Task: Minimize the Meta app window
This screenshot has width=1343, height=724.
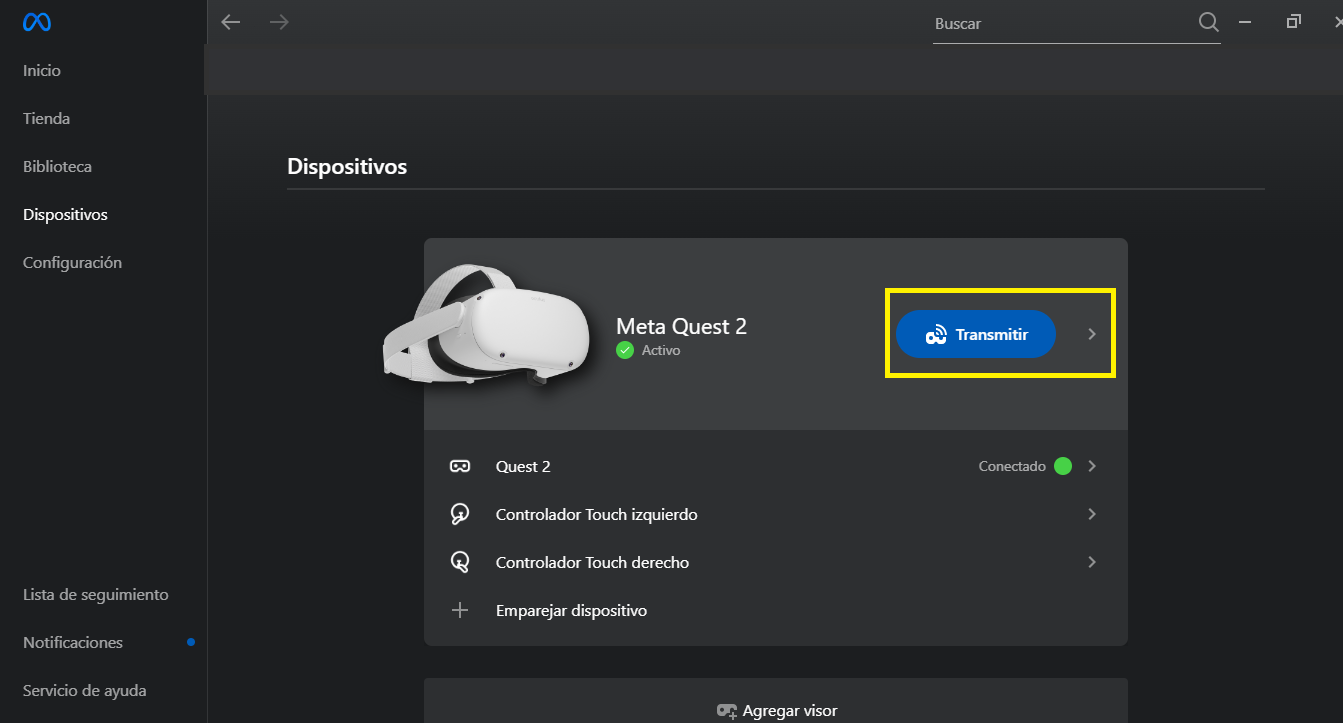Action: 1245,22
